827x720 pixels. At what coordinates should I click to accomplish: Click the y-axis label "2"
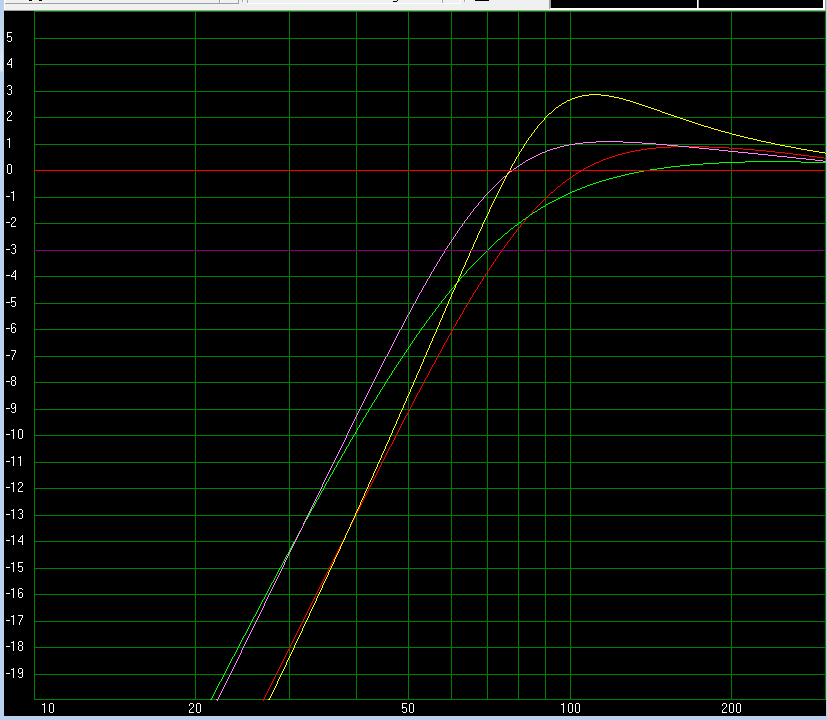point(9,117)
